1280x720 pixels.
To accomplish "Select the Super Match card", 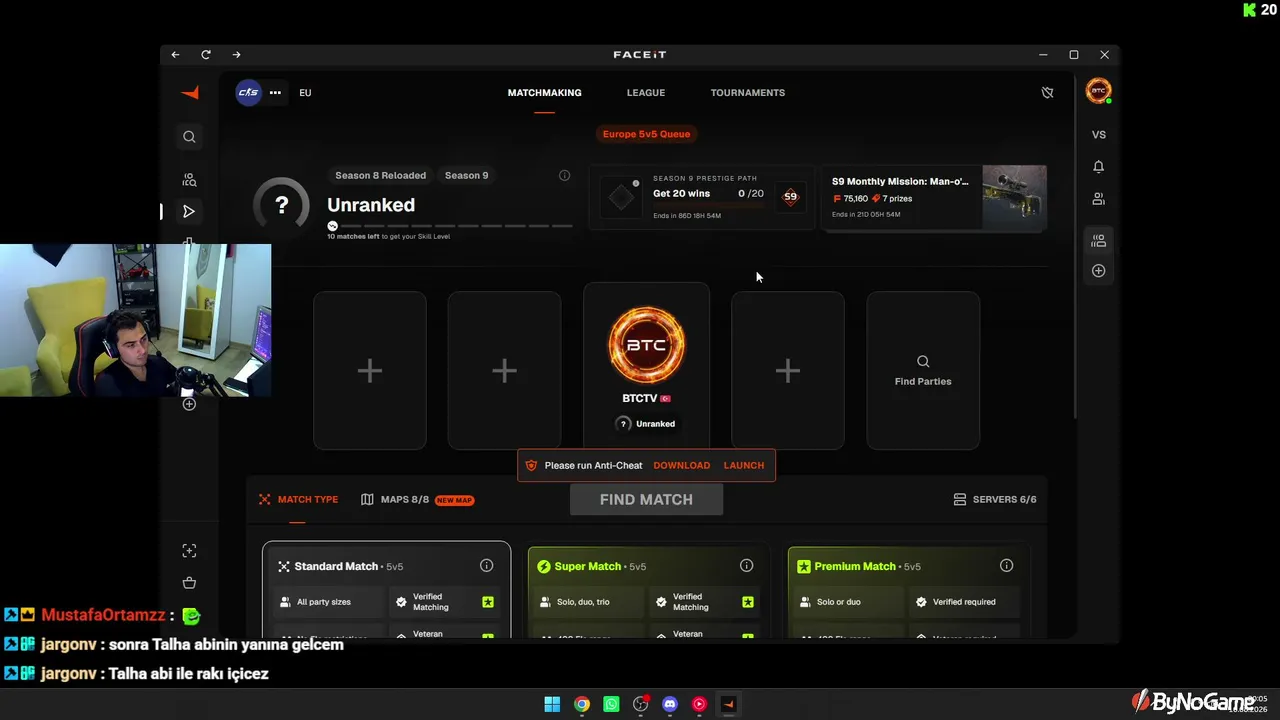I will pos(647,590).
